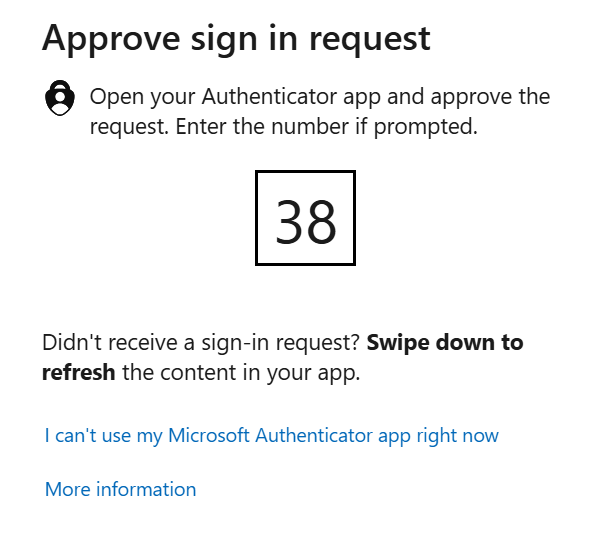Click the "Approve sign in request" heading
Image resolution: width=603 pixels, height=554 pixels.
click(236, 38)
